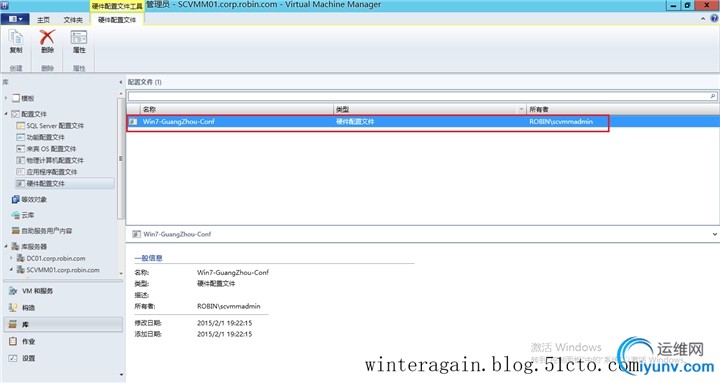Click the 添加日期 value 2015/2/1 19:22:15
Screen dimensions: 720x383
click(x=225, y=334)
